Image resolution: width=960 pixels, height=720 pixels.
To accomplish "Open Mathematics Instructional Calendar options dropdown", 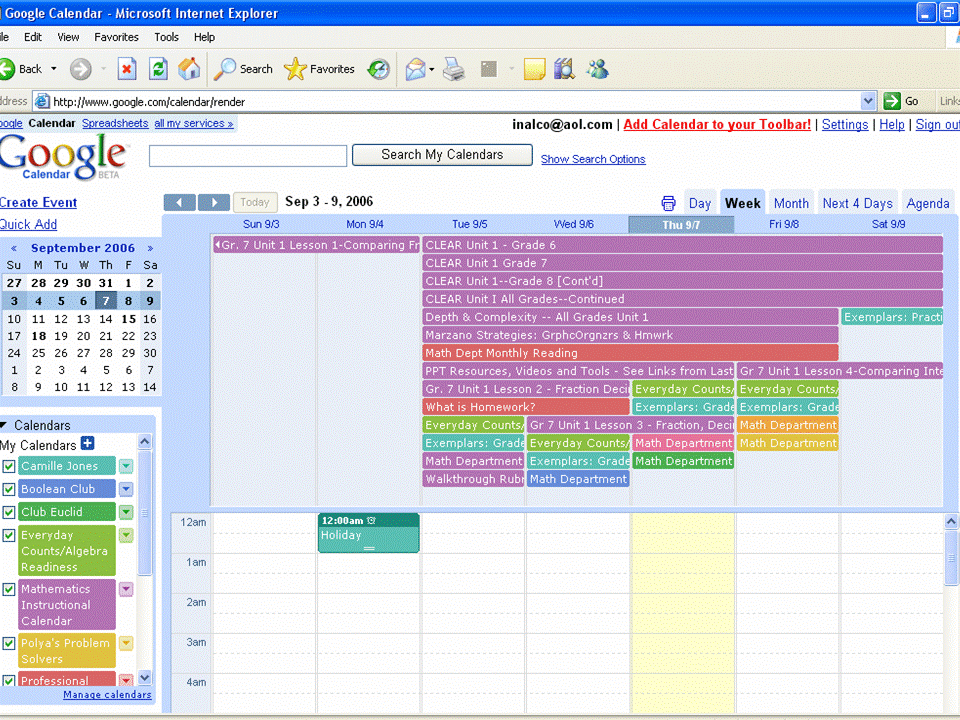I will pyautogui.click(x=126, y=589).
